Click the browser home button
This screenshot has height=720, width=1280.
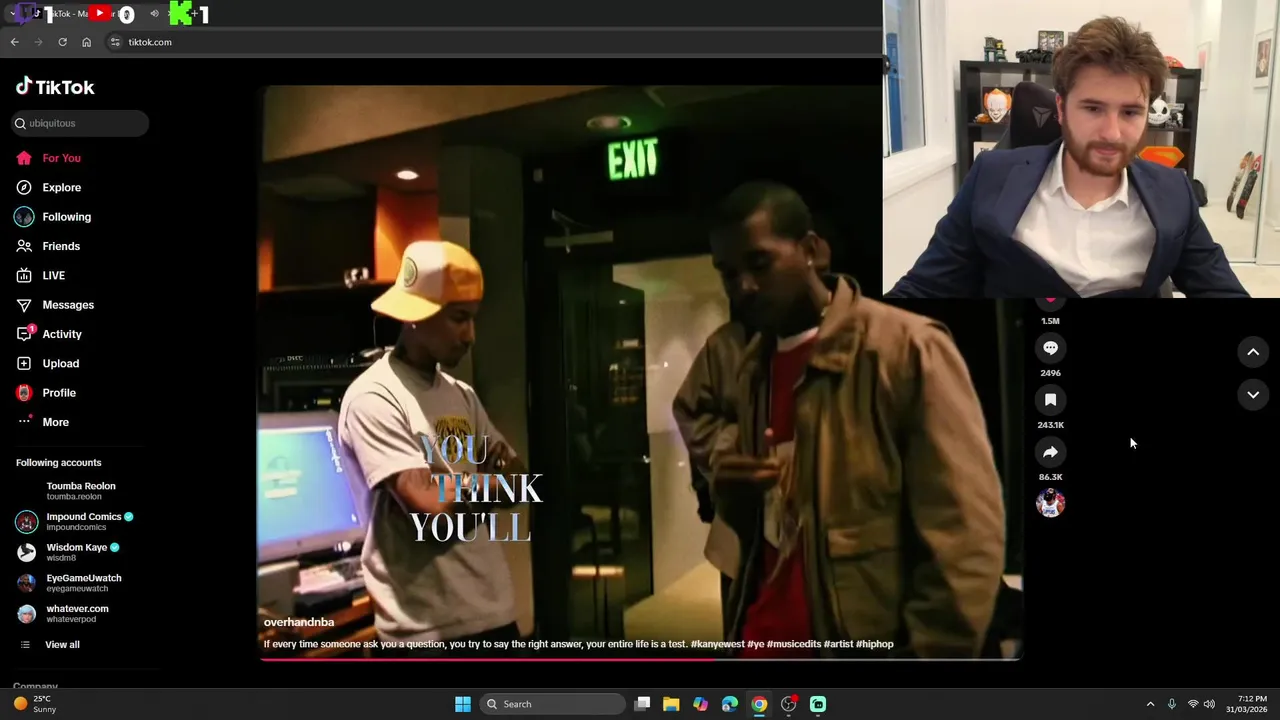coord(87,42)
